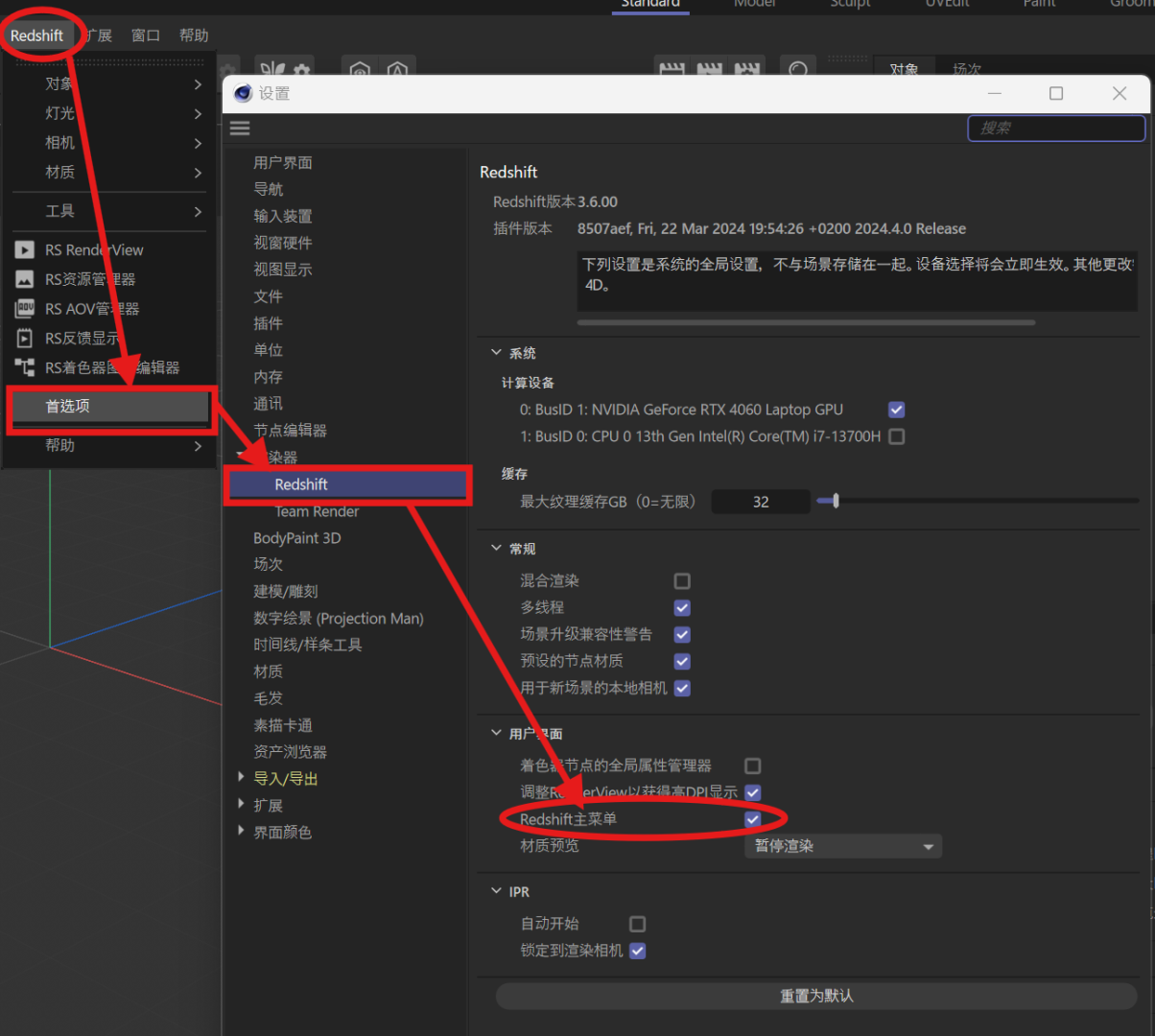
Task: Select 视窗硬件 in the settings tree
Action: point(283,244)
